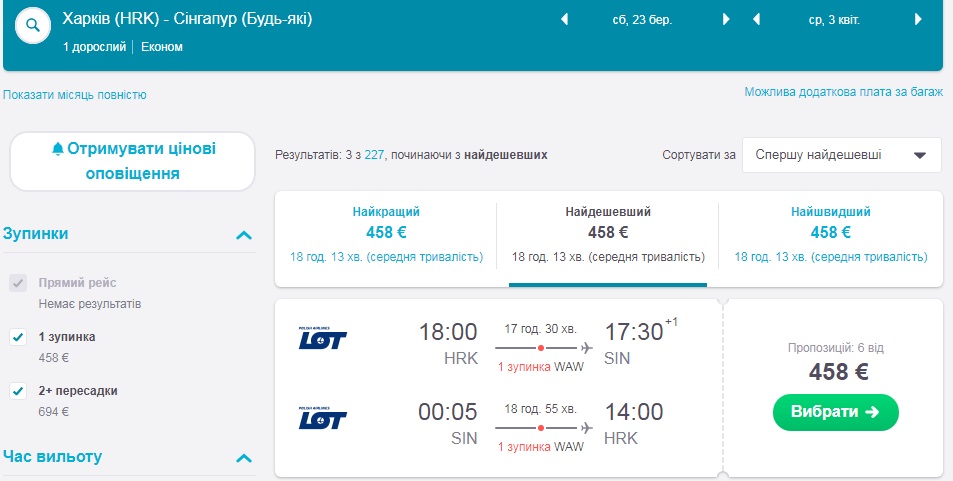Collapse the Час вильоту section

click(242, 458)
